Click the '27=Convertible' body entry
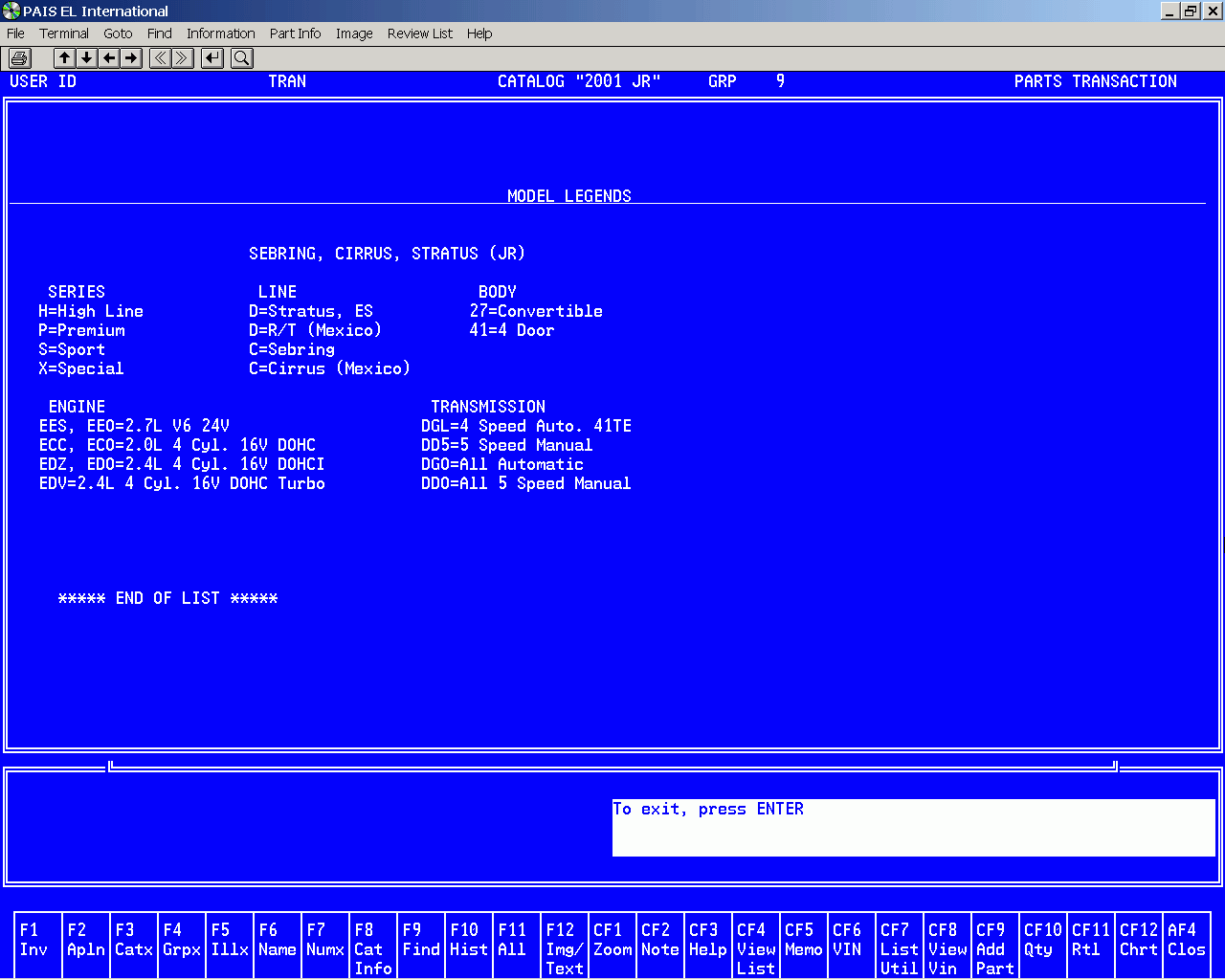The height and width of the screenshot is (980, 1225). 536,311
